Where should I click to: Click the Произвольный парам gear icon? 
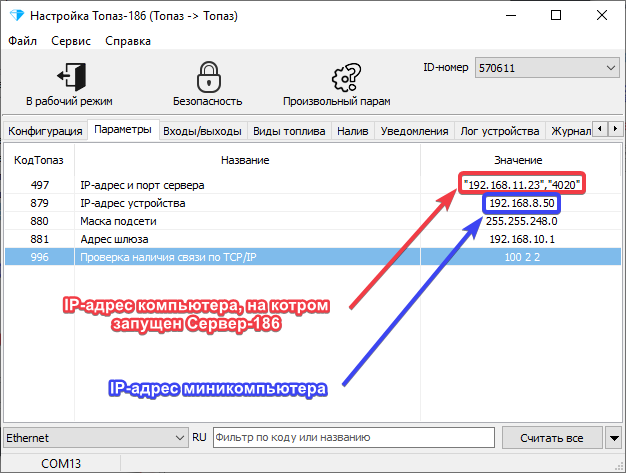point(346,77)
